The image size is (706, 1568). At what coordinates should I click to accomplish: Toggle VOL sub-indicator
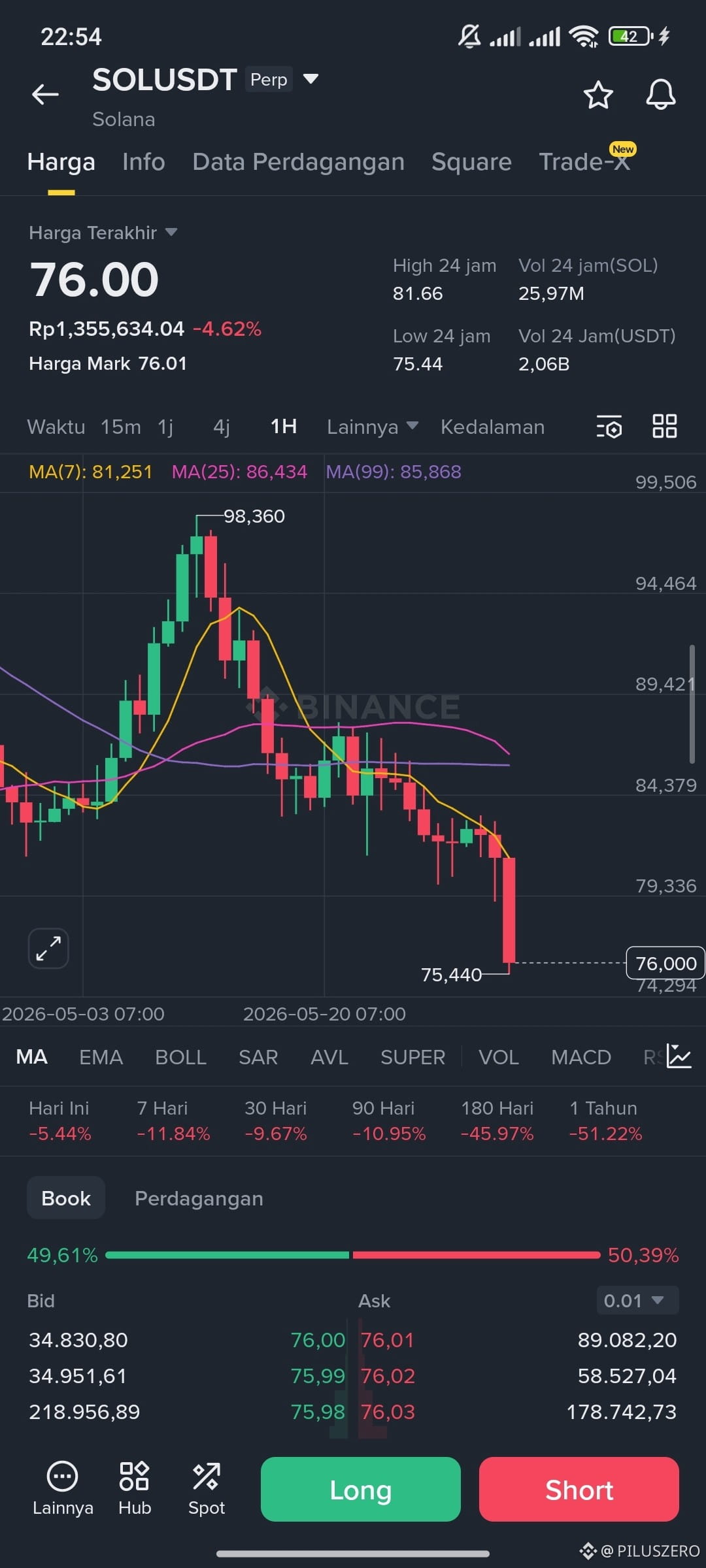(499, 1056)
